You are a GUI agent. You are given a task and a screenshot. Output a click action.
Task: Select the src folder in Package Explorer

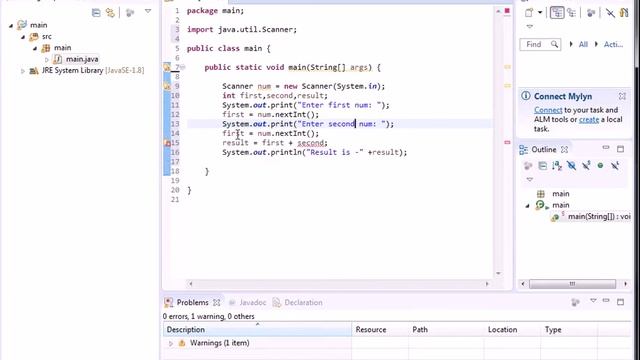[x=47, y=36]
